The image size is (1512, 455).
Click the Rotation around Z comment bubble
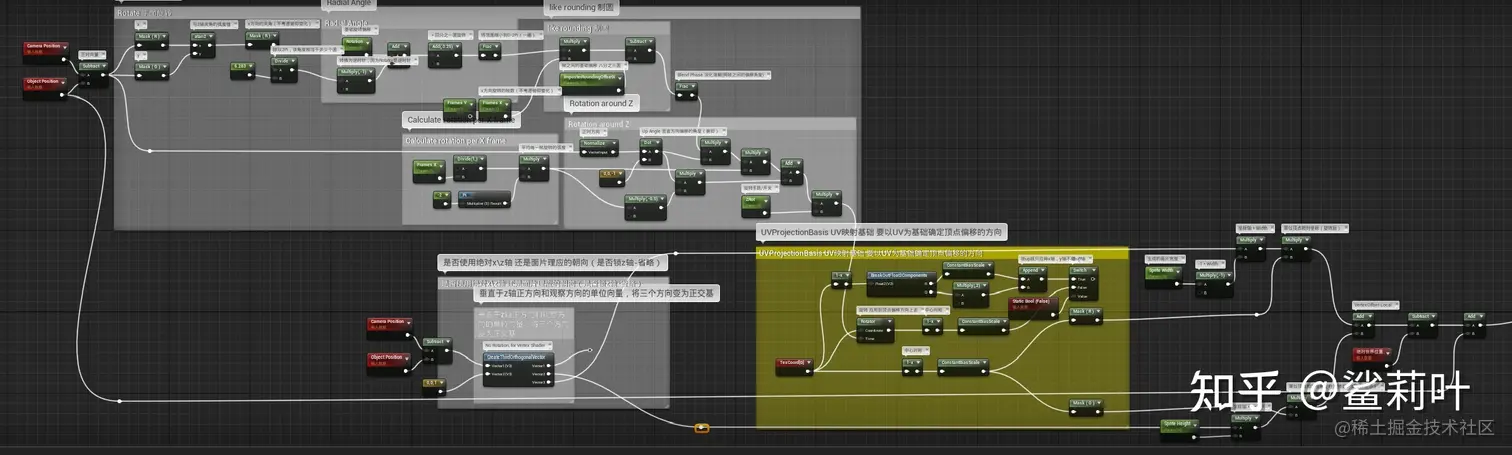(x=600, y=103)
